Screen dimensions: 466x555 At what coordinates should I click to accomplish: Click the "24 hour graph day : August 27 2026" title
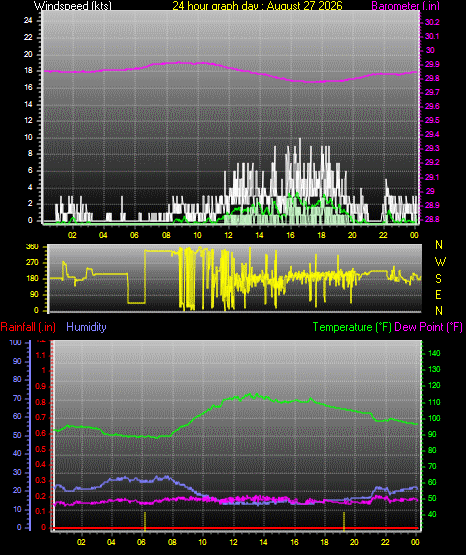click(257, 6)
